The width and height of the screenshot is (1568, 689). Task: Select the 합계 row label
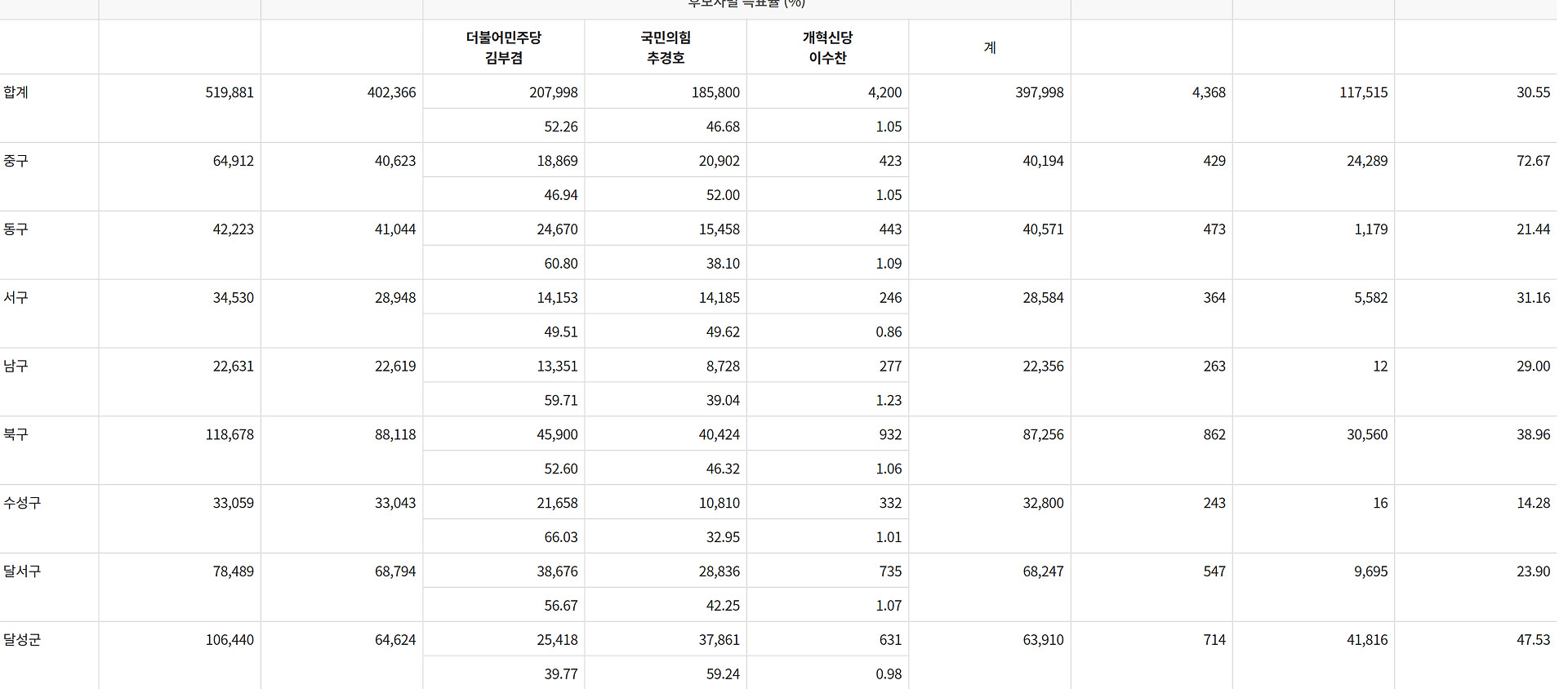(x=16, y=92)
